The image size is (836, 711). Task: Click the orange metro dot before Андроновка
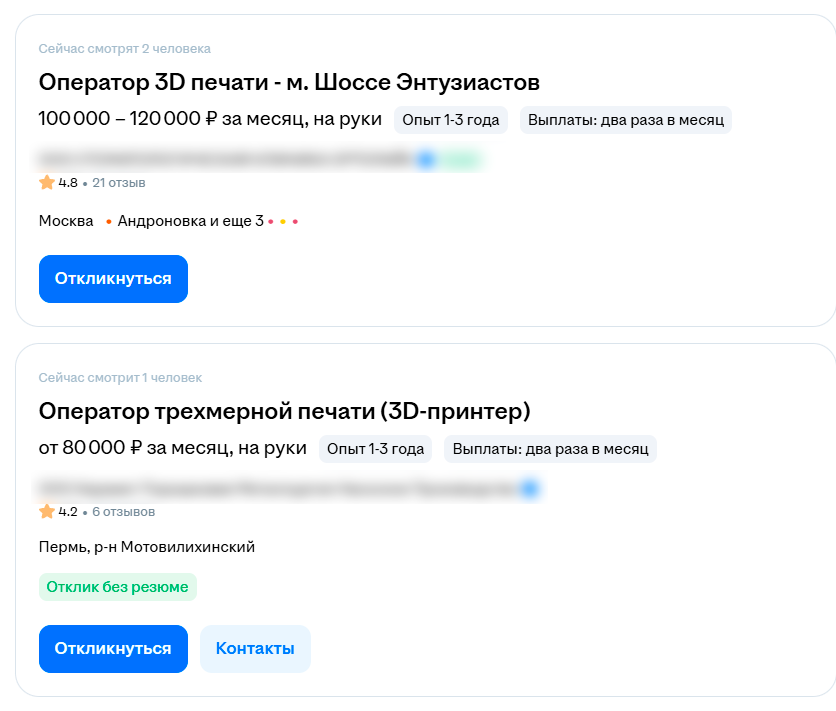pyautogui.click(x=108, y=221)
